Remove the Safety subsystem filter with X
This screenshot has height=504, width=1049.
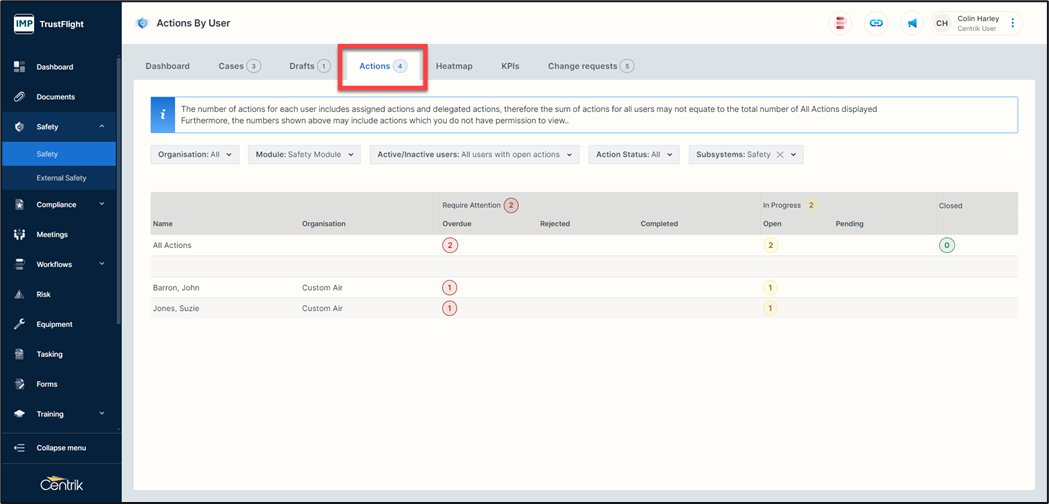(780, 155)
